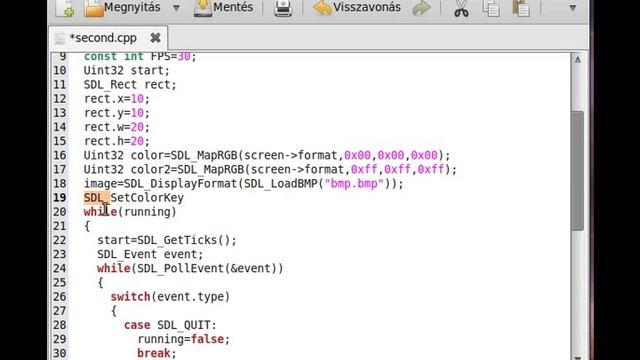Click the print icon in the toolbar

[283, 8]
